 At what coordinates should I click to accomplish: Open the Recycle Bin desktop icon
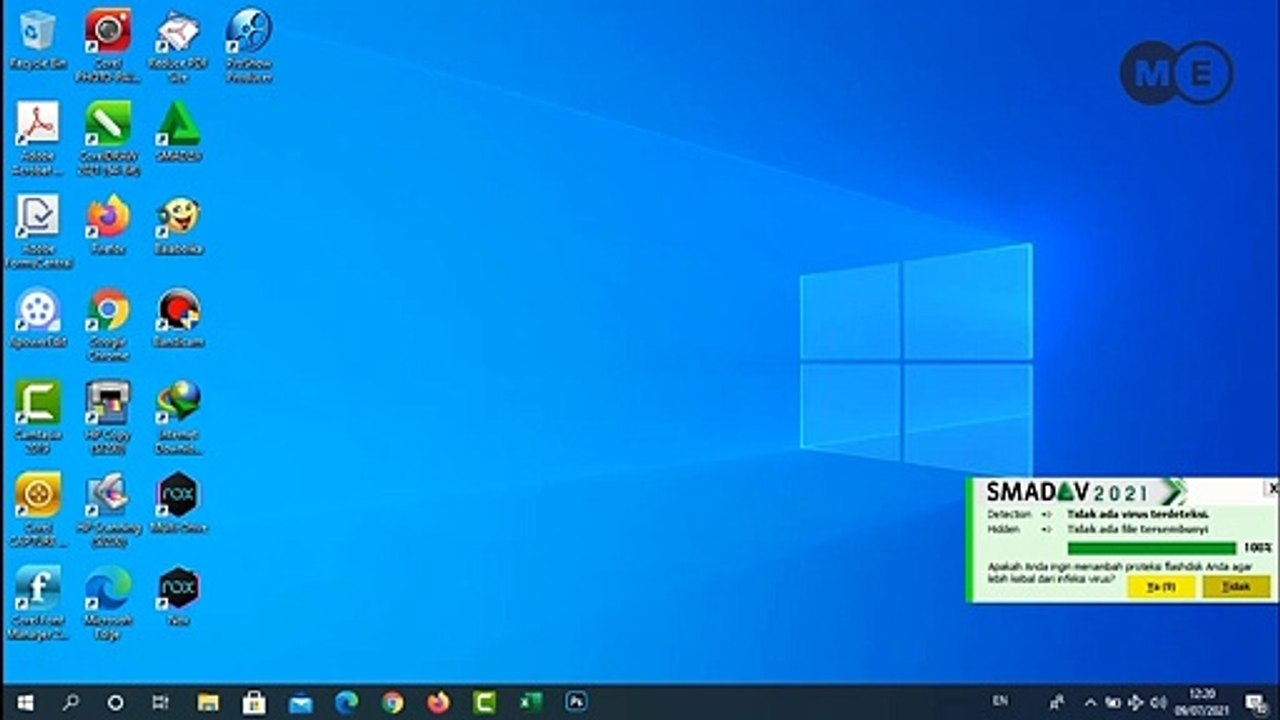(37, 41)
